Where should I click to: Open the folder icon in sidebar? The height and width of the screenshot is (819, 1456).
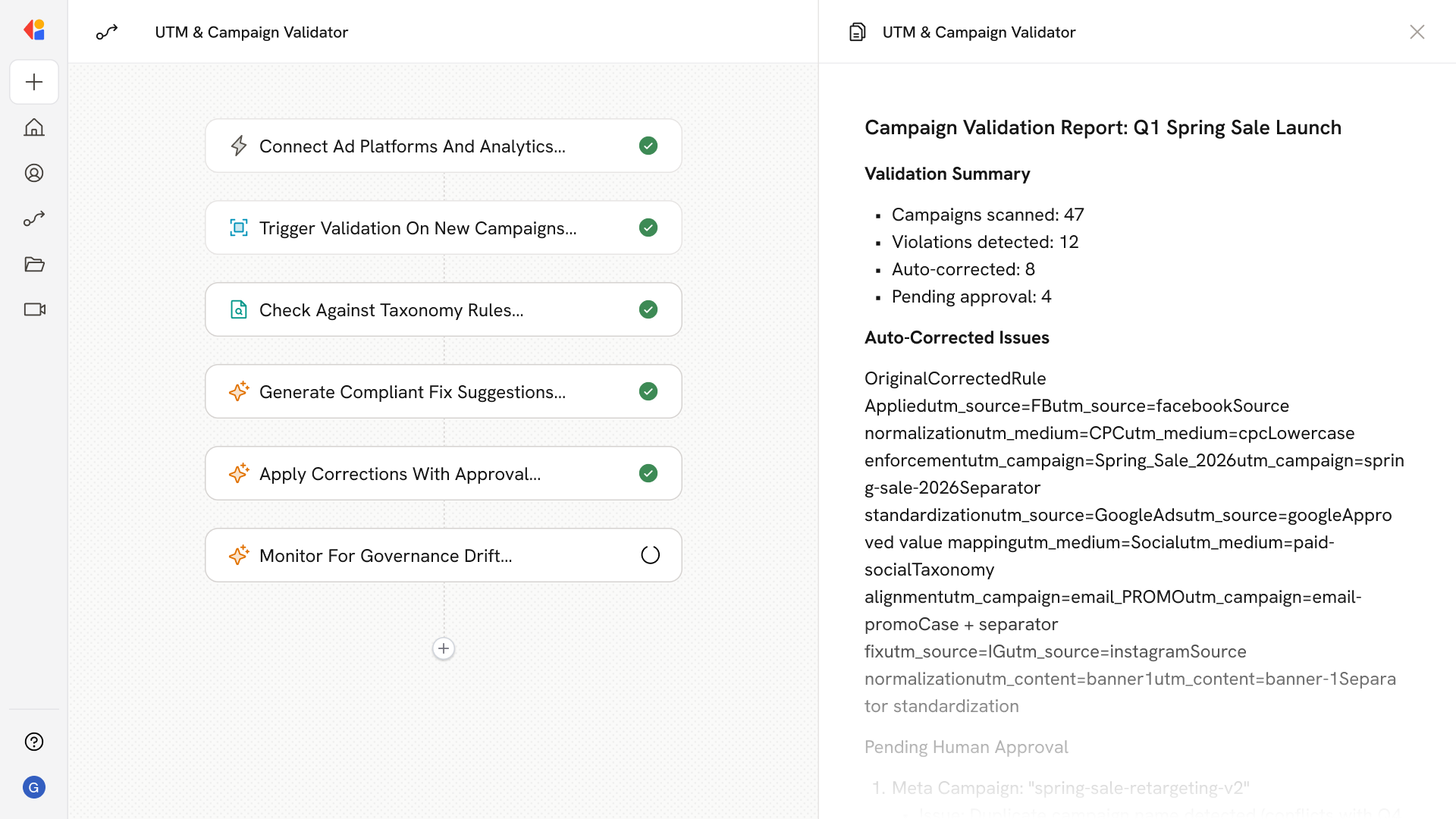click(x=34, y=264)
